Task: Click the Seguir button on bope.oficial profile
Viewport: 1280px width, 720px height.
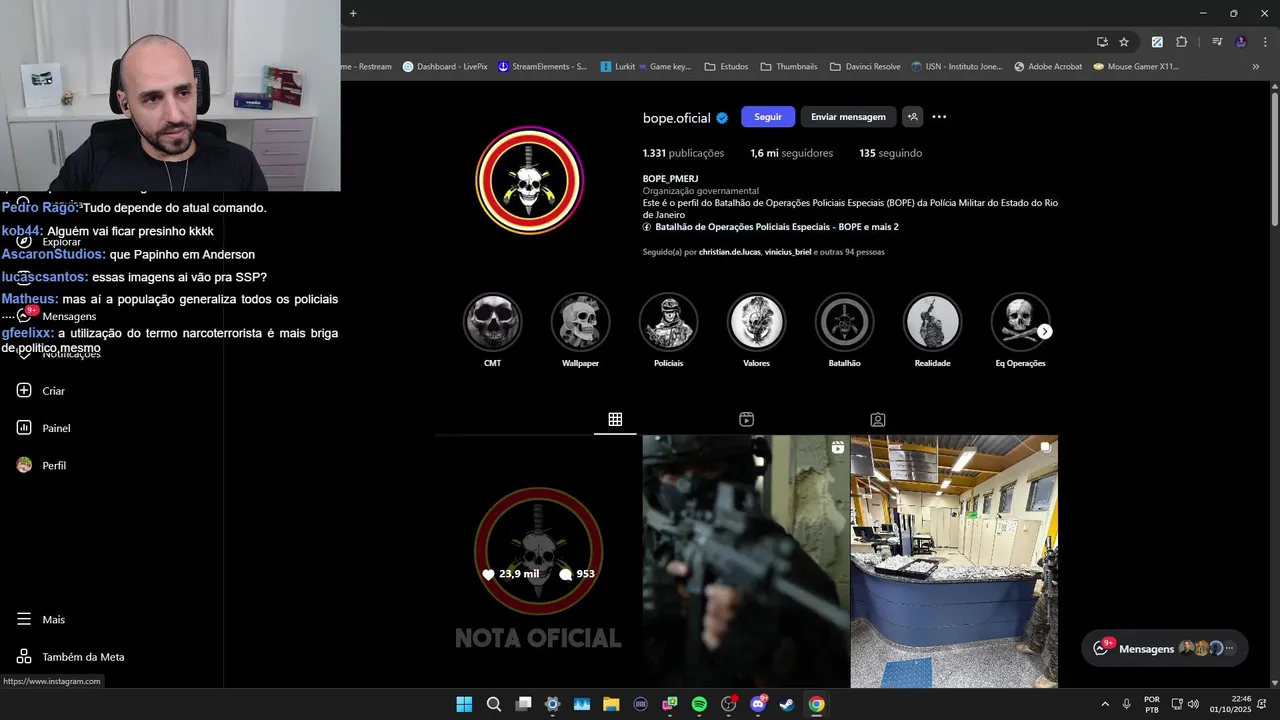Action: 768,117
